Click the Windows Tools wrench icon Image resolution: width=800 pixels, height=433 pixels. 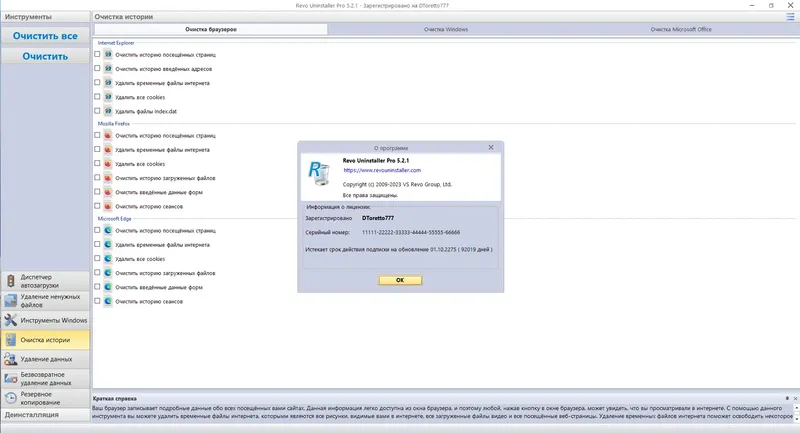(x=10, y=320)
